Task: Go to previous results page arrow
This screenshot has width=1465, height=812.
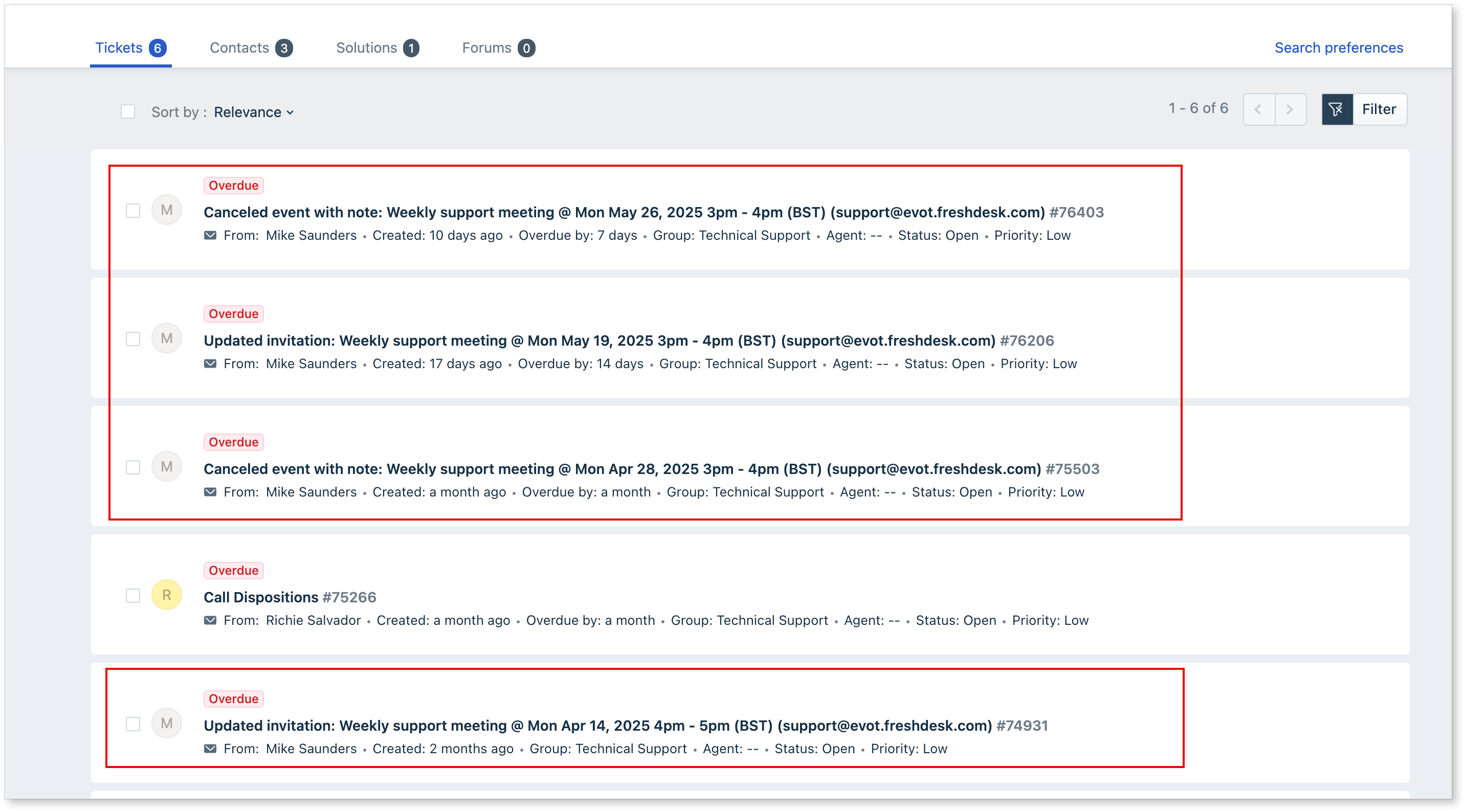Action: 1258,109
